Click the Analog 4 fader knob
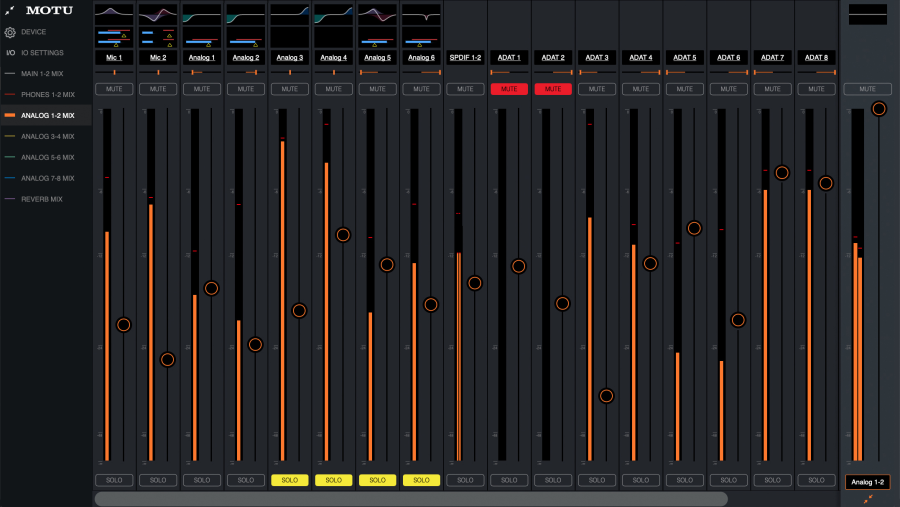This screenshot has width=900, height=507. click(x=343, y=235)
